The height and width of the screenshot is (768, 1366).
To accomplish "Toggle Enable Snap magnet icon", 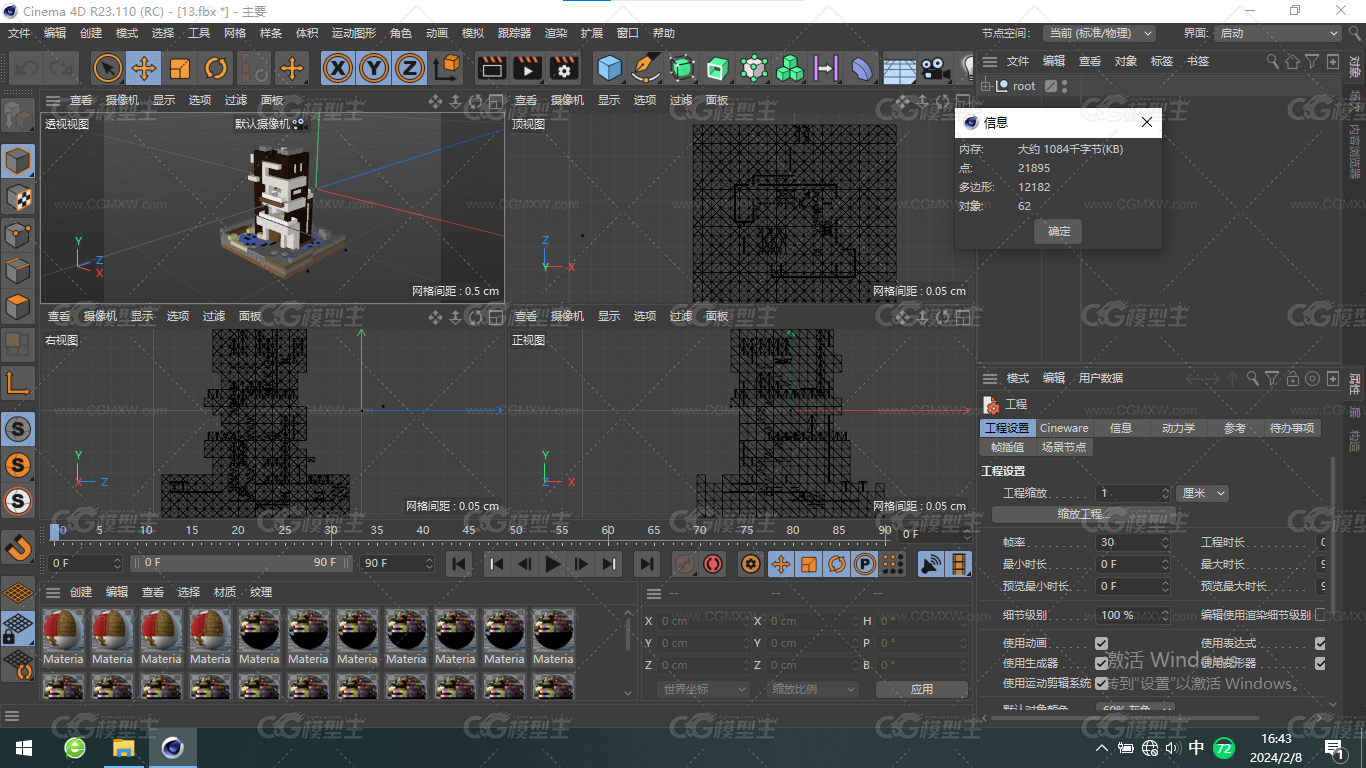I will click(x=18, y=547).
